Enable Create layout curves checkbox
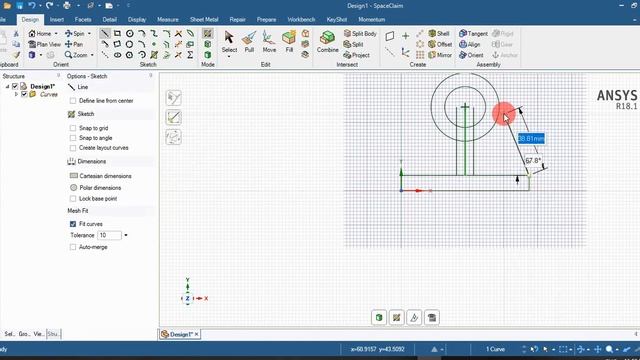Image resolution: width=640 pixels, height=360 pixels. (73, 148)
